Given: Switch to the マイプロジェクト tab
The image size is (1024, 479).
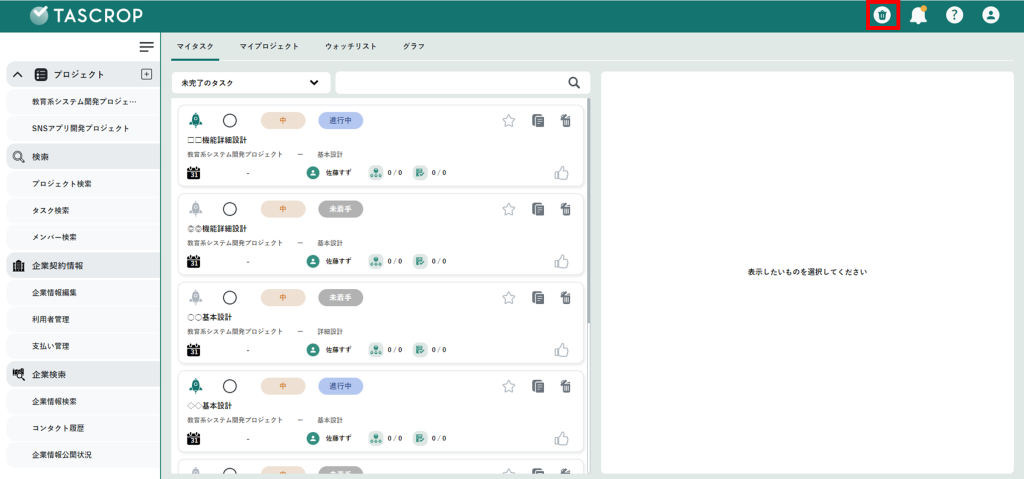Looking at the screenshot, I should click(269, 46).
